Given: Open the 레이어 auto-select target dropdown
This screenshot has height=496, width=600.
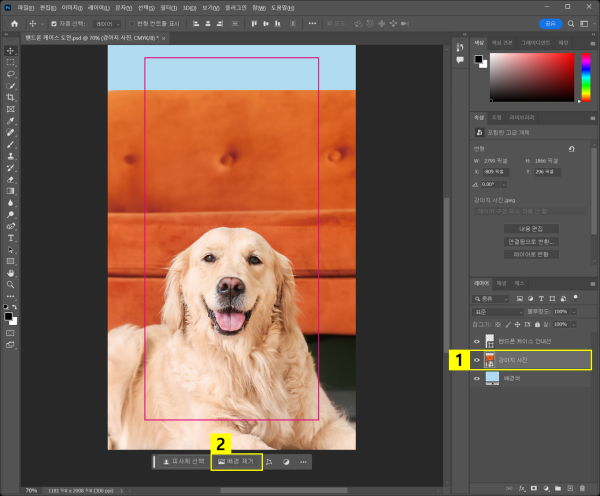Looking at the screenshot, I should point(107,22).
